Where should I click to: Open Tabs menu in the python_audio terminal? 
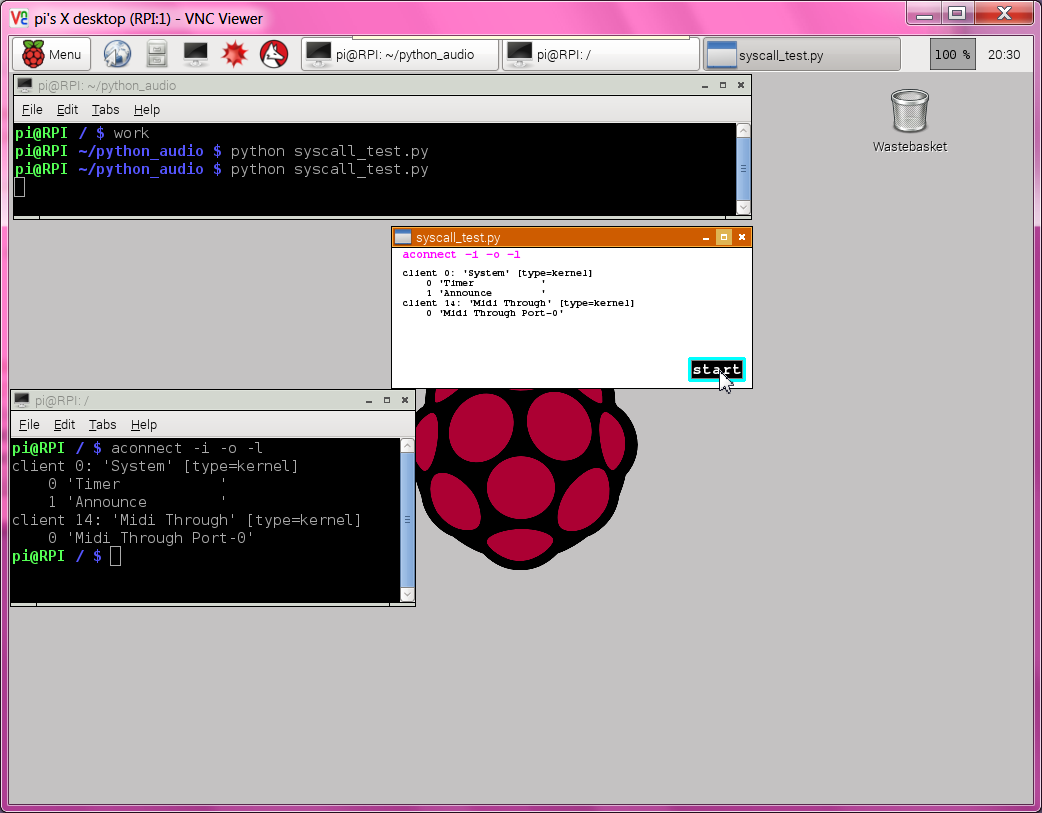105,110
